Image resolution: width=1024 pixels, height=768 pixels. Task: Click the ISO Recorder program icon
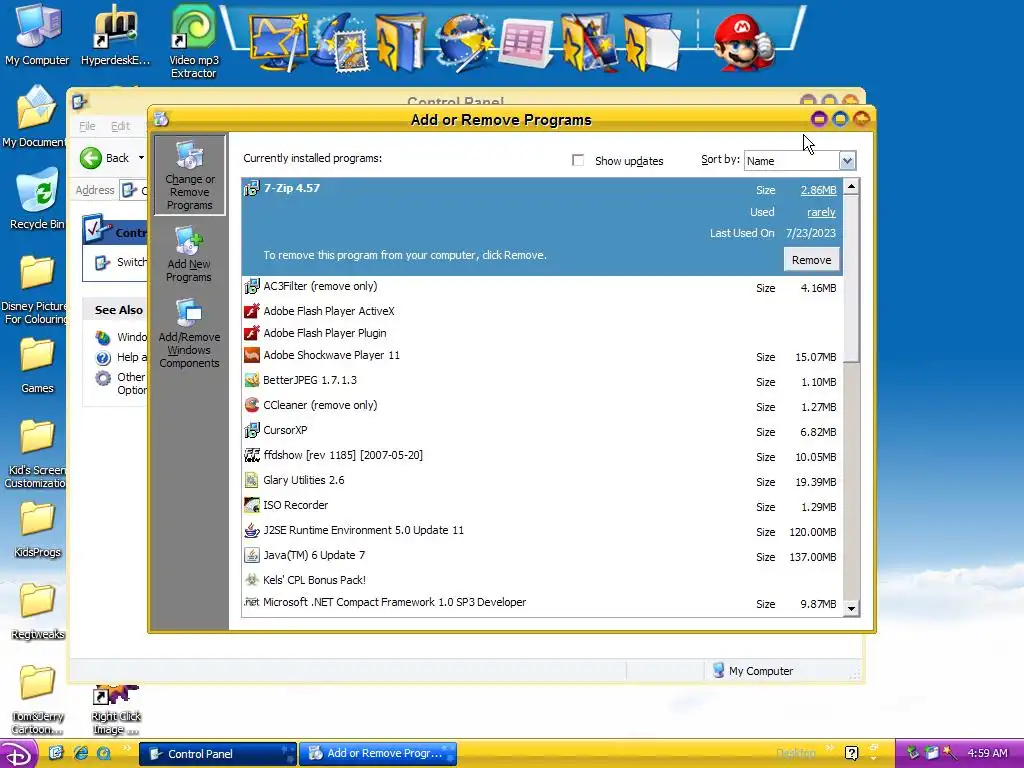pos(251,505)
